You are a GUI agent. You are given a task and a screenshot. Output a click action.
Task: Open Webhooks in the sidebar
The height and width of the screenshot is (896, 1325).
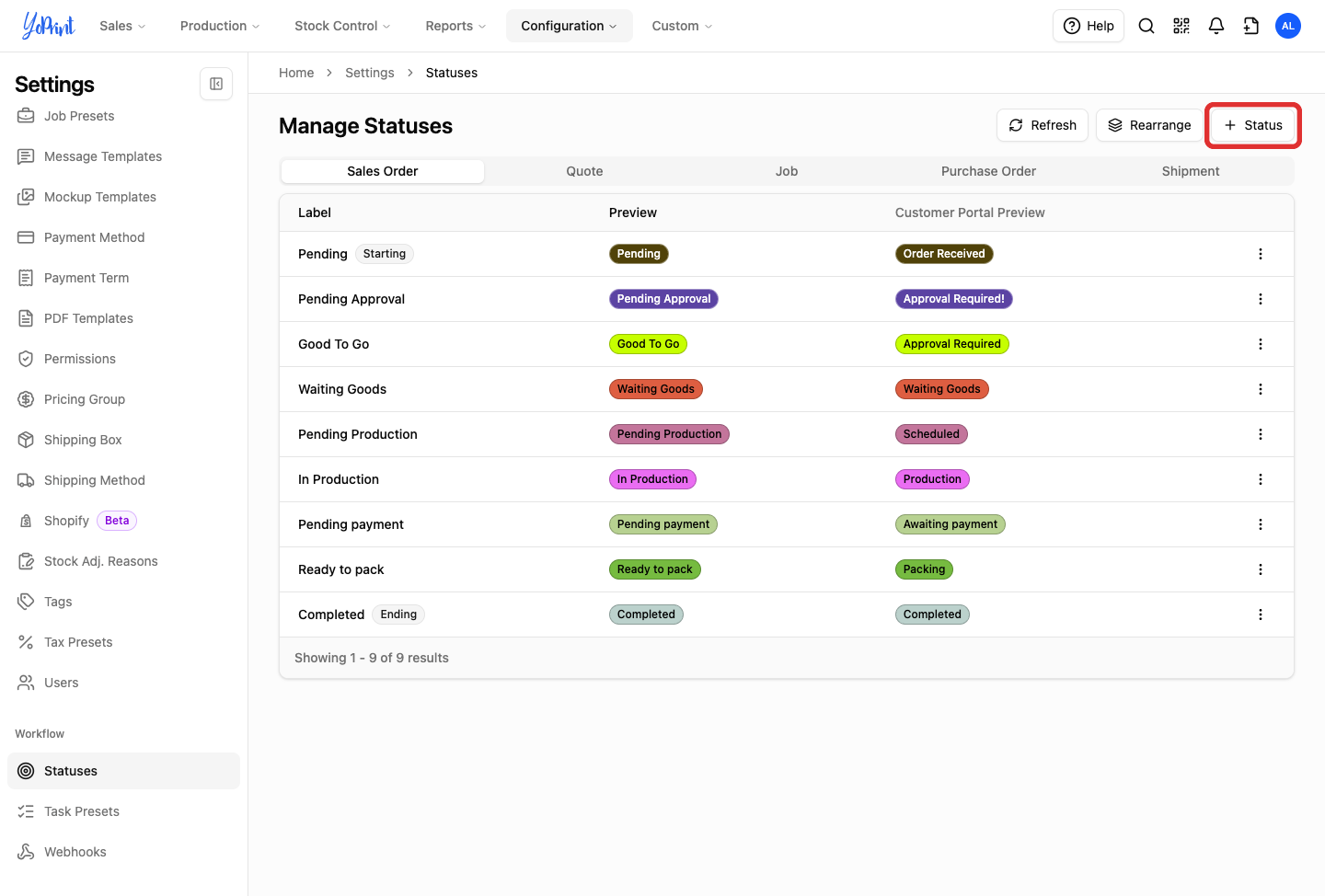point(123,852)
